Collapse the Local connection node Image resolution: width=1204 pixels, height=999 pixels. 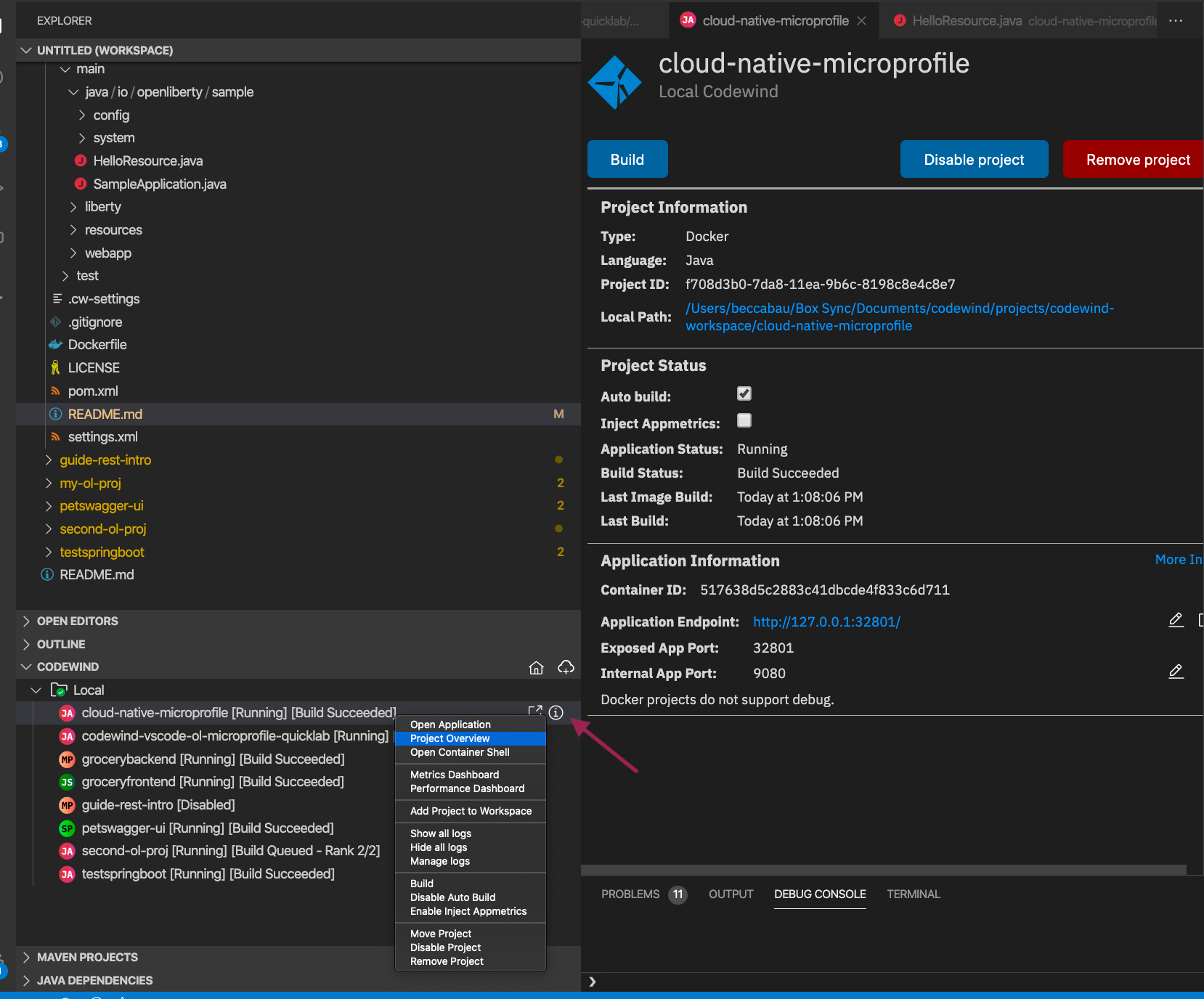coord(36,690)
